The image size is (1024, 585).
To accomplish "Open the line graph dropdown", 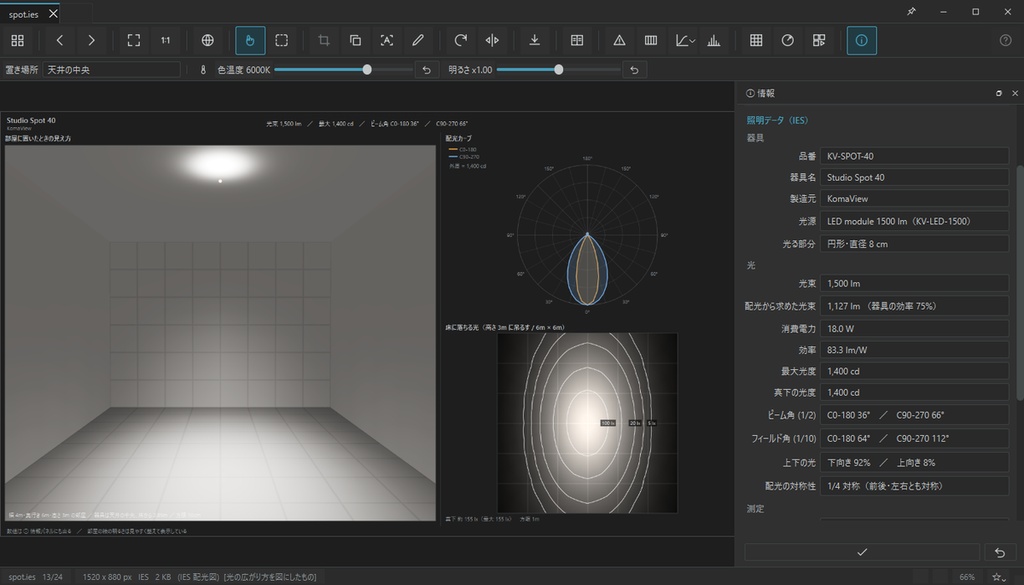I will click(x=685, y=40).
